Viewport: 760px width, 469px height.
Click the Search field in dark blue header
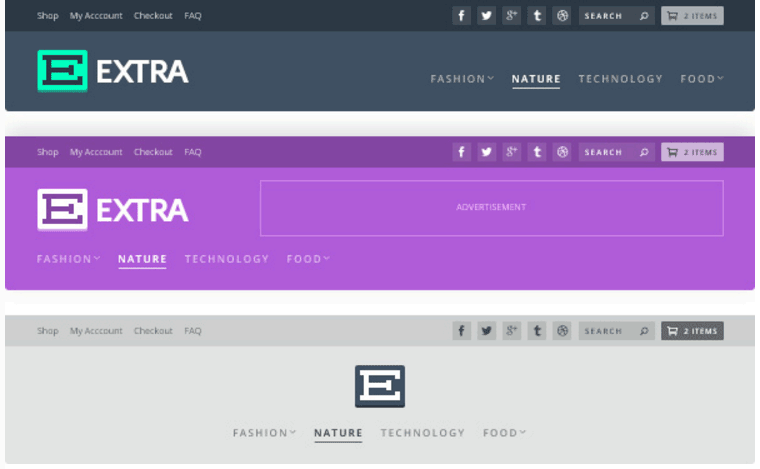click(x=617, y=16)
